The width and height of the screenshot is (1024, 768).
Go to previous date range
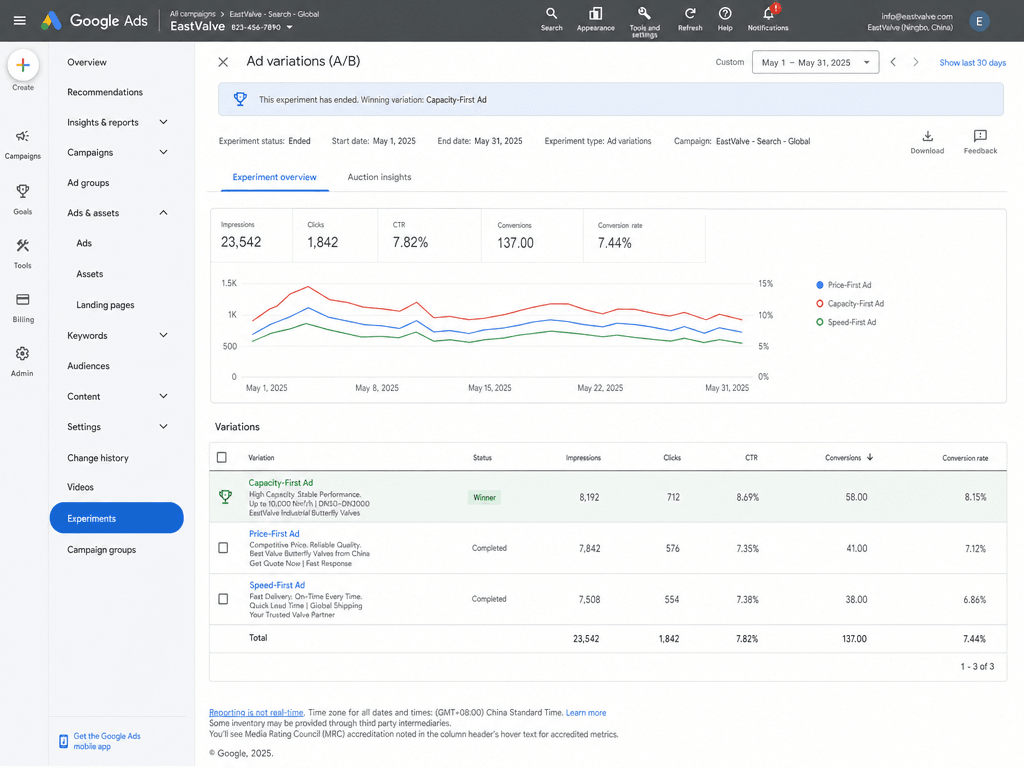tap(893, 62)
